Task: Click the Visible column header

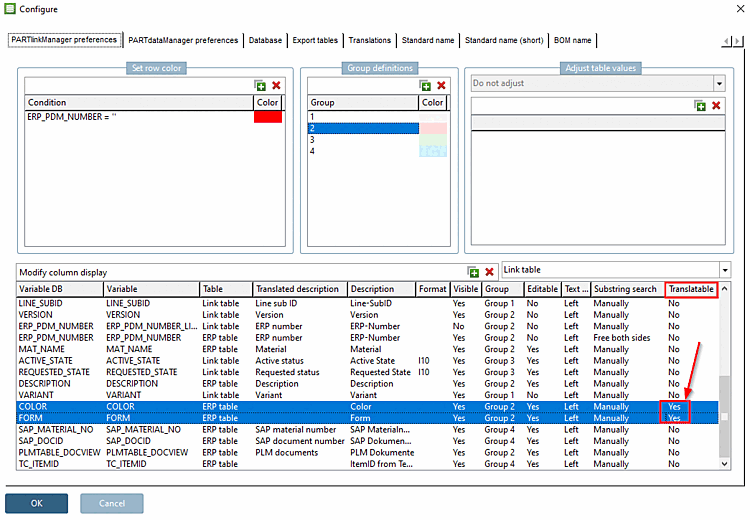Action: (x=465, y=289)
